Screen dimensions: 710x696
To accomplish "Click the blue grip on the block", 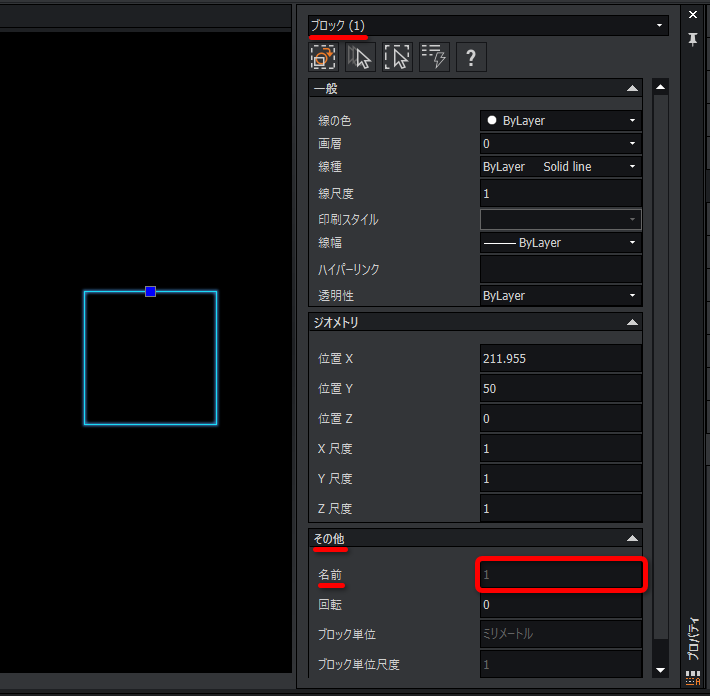I will pyautogui.click(x=150, y=292).
